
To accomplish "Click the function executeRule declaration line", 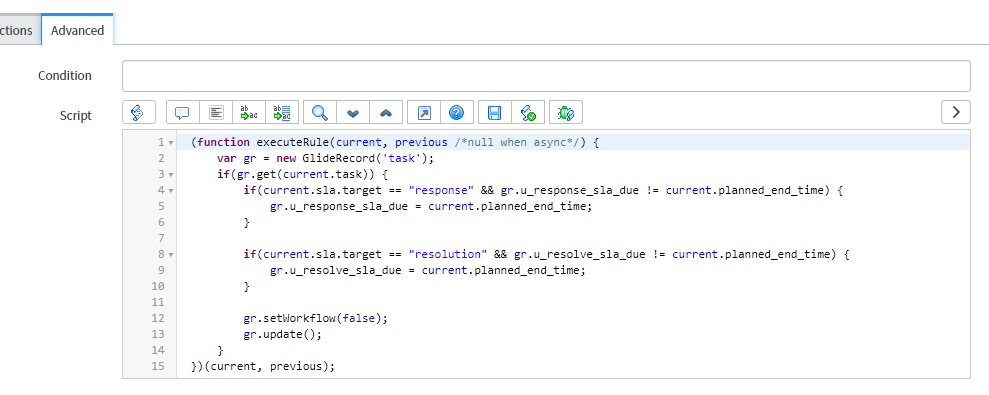I will pyautogui.click(x=395, y=143).
